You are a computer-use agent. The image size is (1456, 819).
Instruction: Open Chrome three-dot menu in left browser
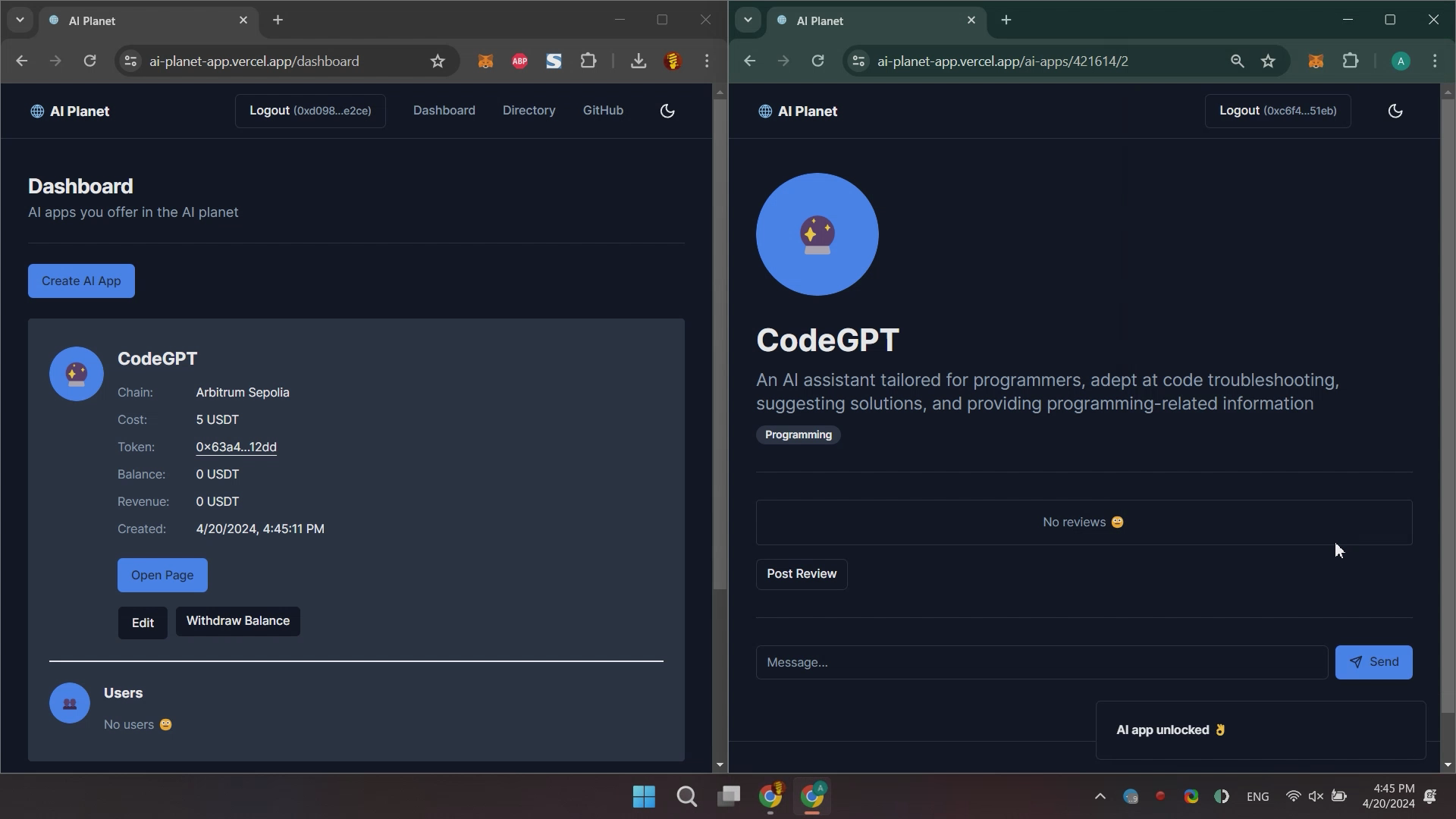pyautogui.click(x=707, y=61)
